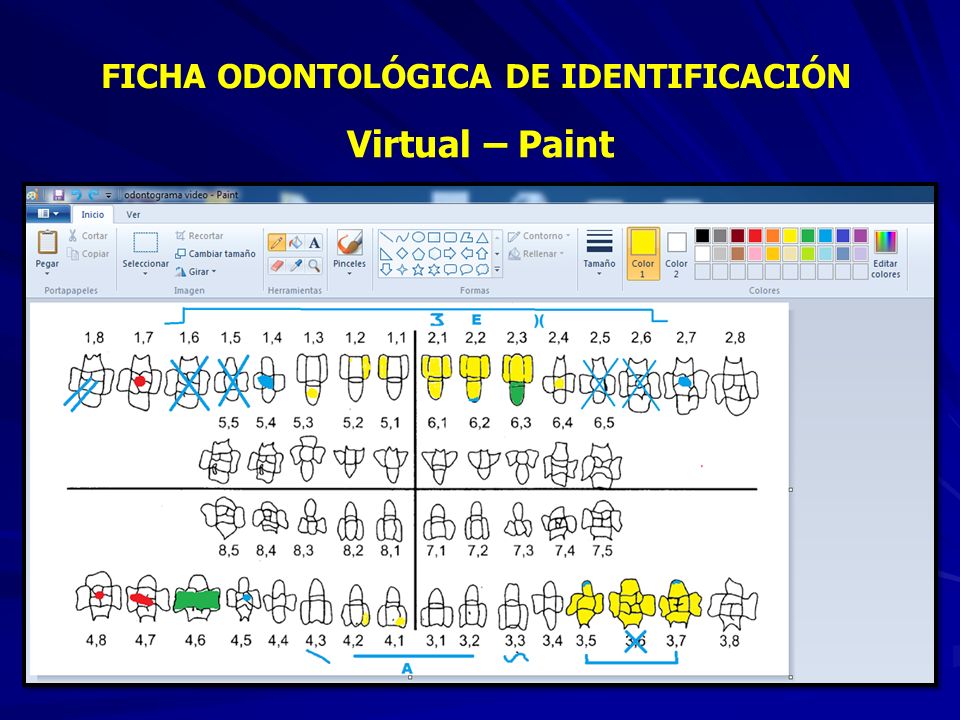
Task: Select the Text tool
Action: pos(314,242)
